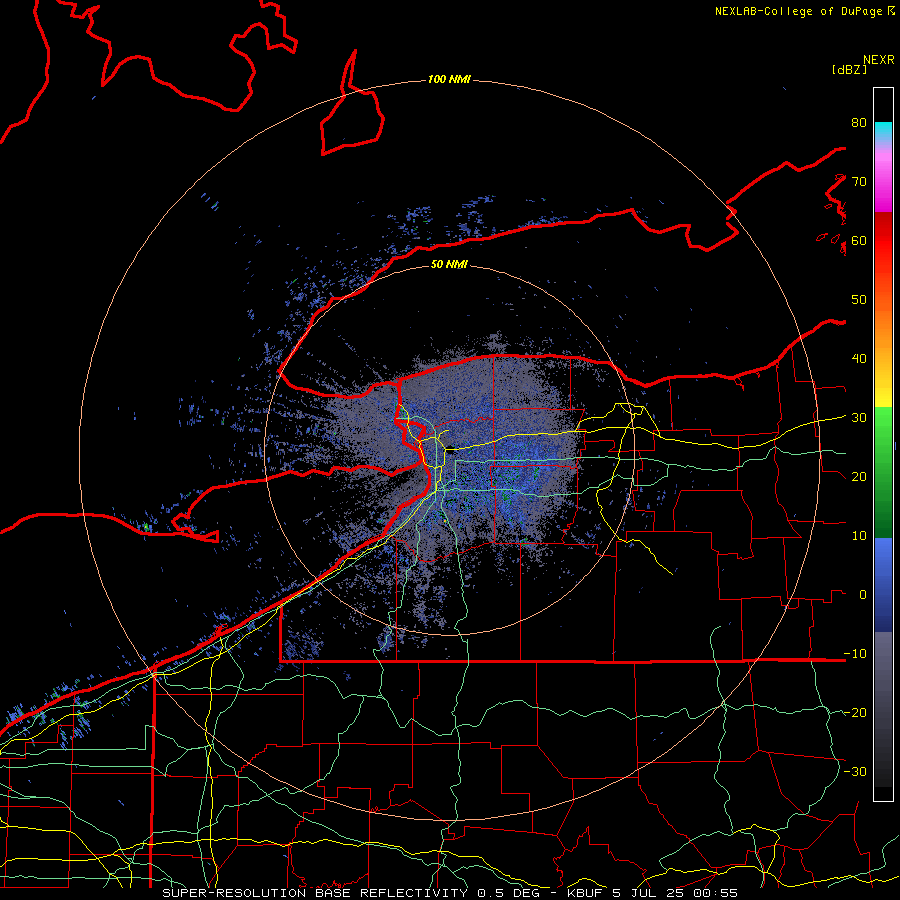Click the 20 value on the dBZ scale

click(x=859, y=477)
